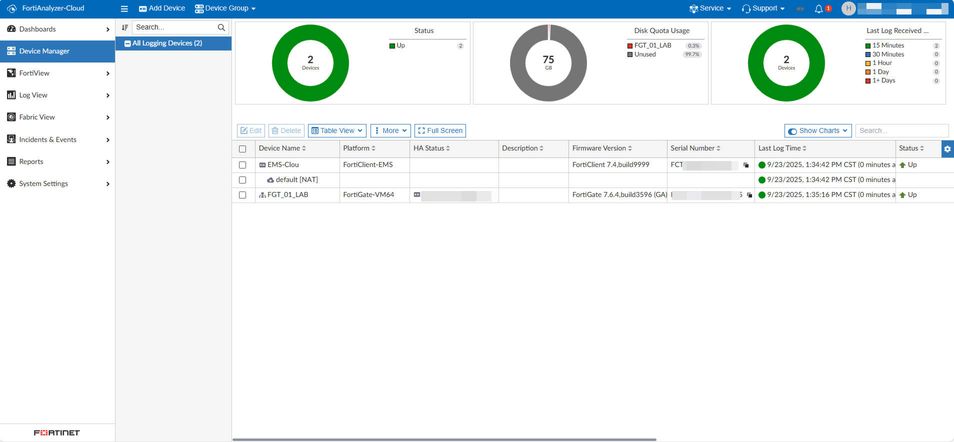Viewport: 954px width, 442px height.
Task: Click the Full Screen button
Action: coord(440,131)
